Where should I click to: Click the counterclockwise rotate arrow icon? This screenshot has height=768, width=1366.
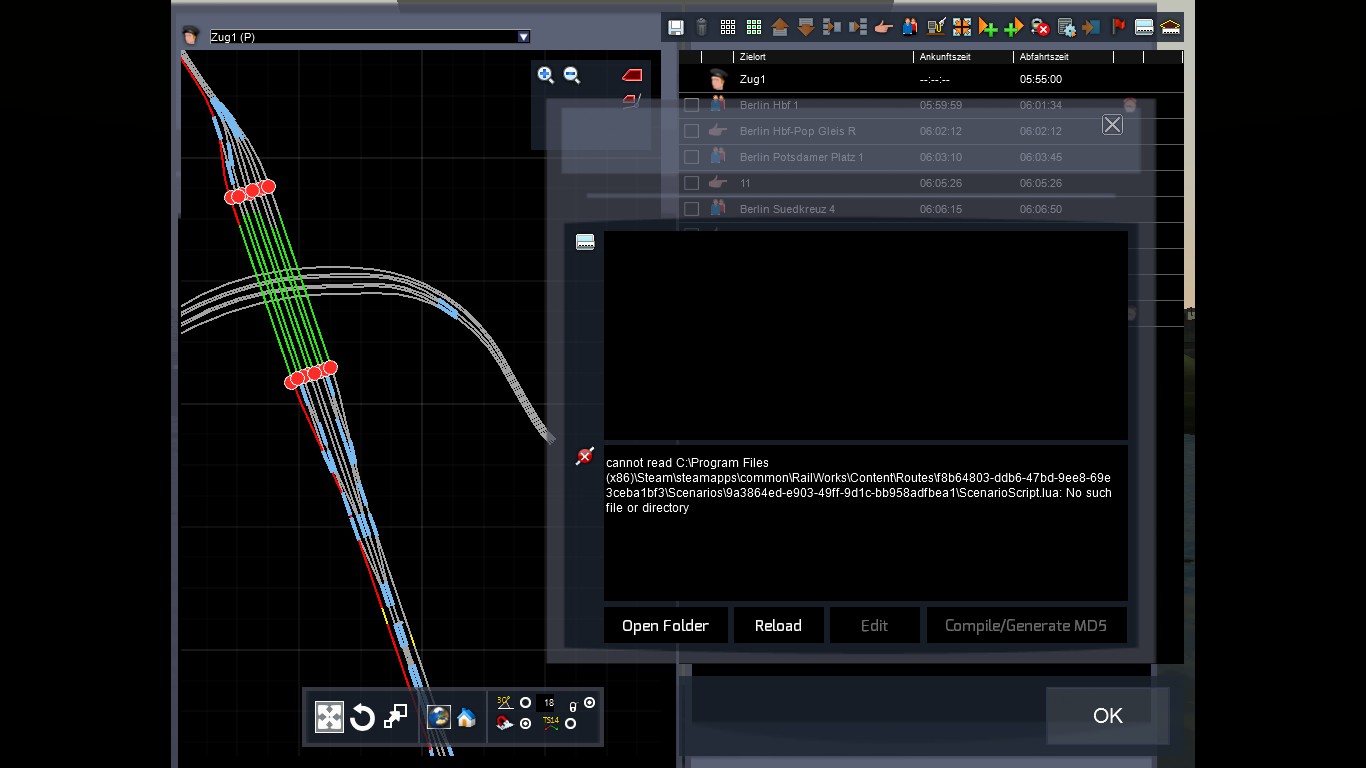362,717
